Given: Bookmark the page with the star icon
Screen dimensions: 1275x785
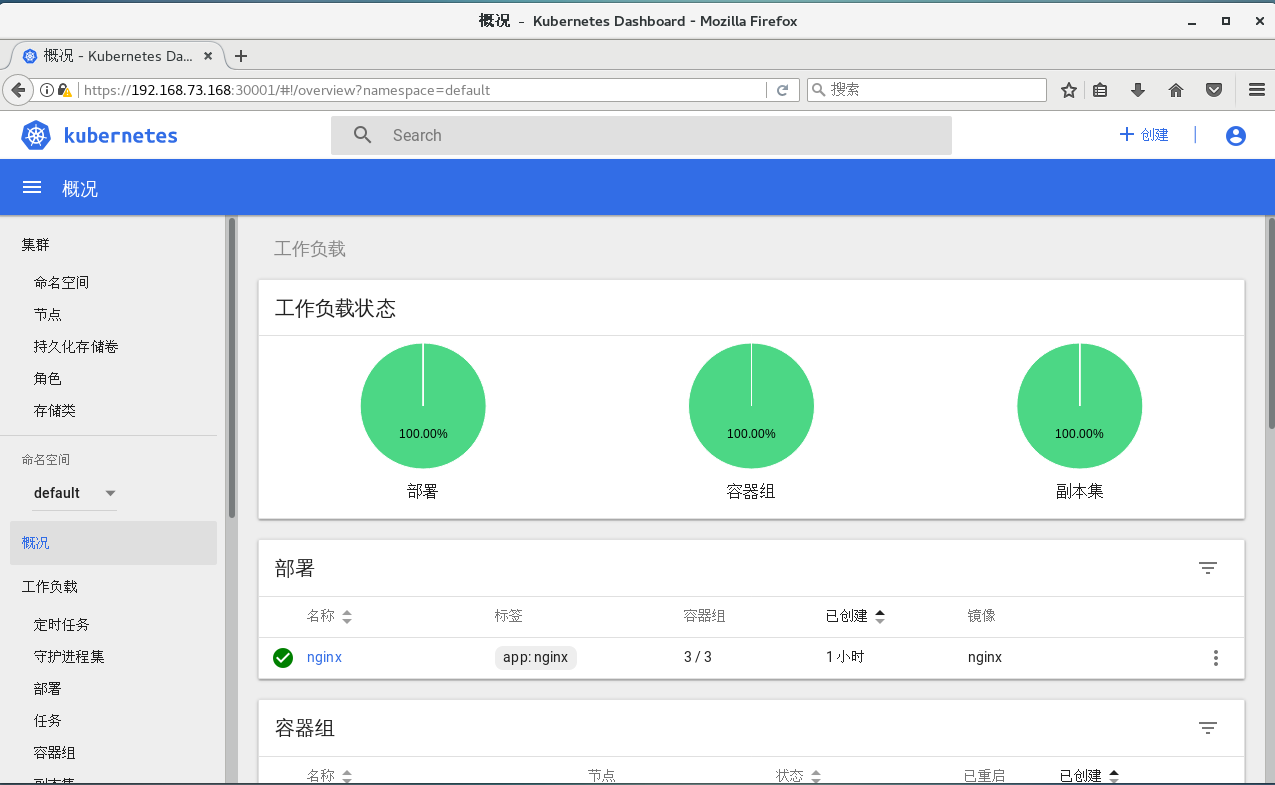Looking at the screenshot, I should pos(1068,89).
